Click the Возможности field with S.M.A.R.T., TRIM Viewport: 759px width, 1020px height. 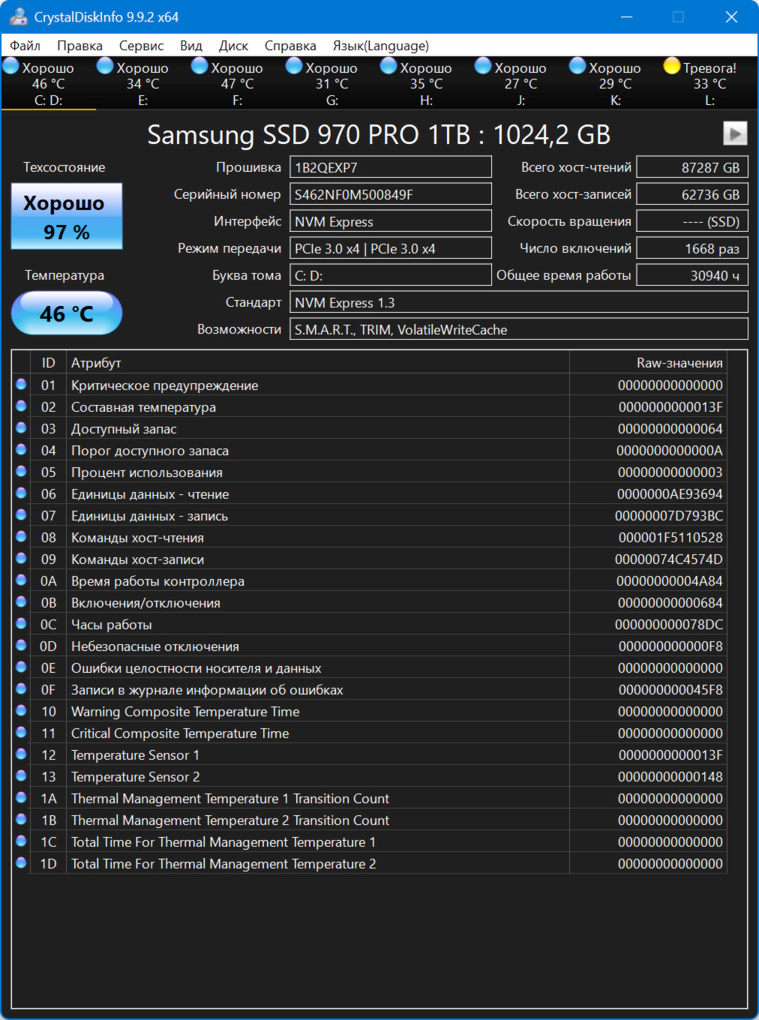click(518, 329)
